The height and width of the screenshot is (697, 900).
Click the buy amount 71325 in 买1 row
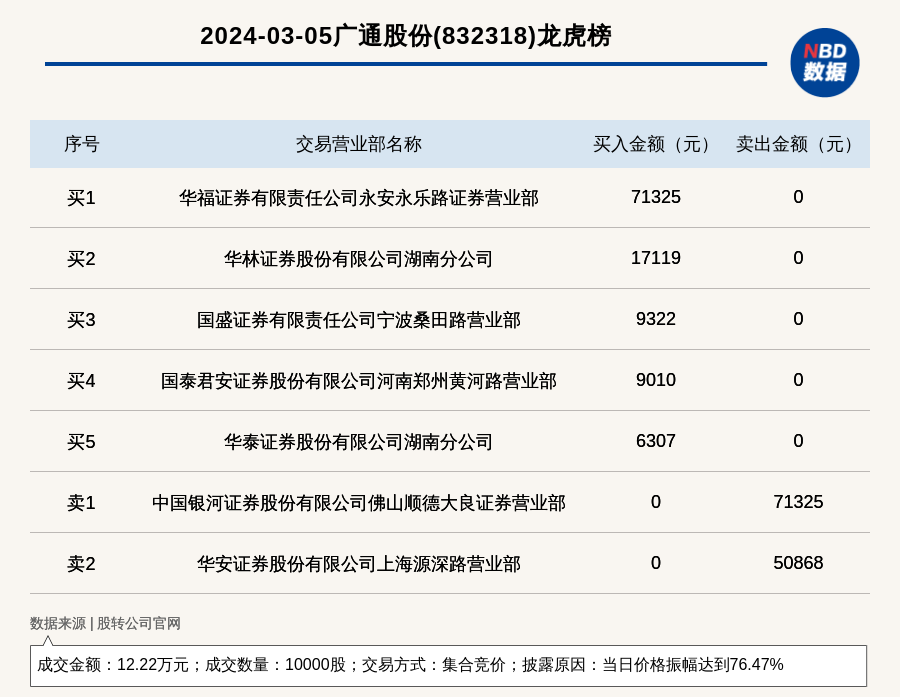click(x=655, y=197)
